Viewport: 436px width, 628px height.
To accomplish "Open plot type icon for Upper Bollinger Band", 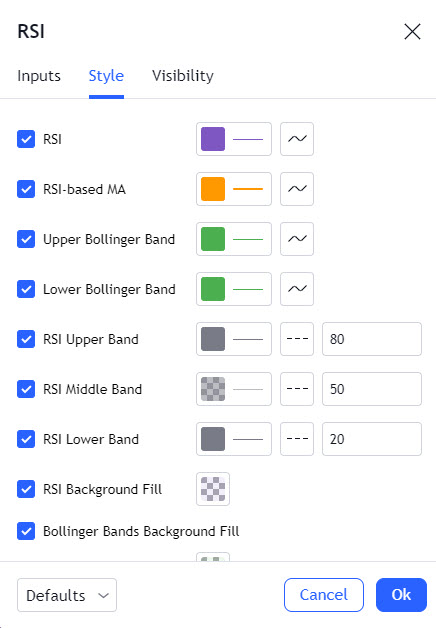I will coord(297,239).
